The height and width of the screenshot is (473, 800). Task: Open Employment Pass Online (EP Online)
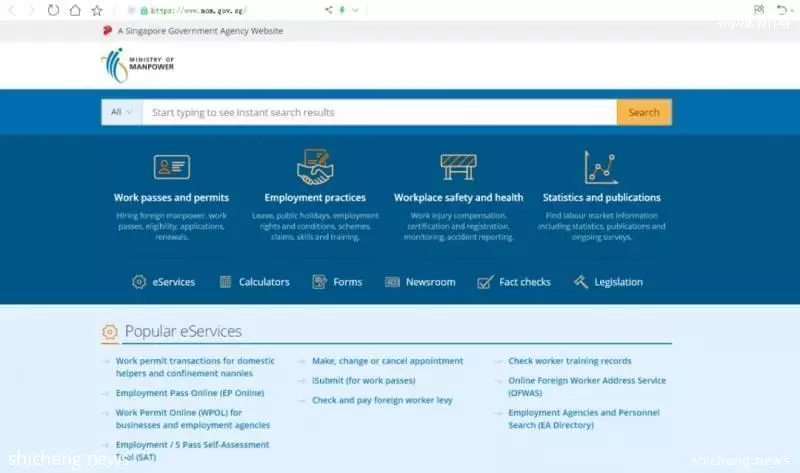tap(190, 393)
